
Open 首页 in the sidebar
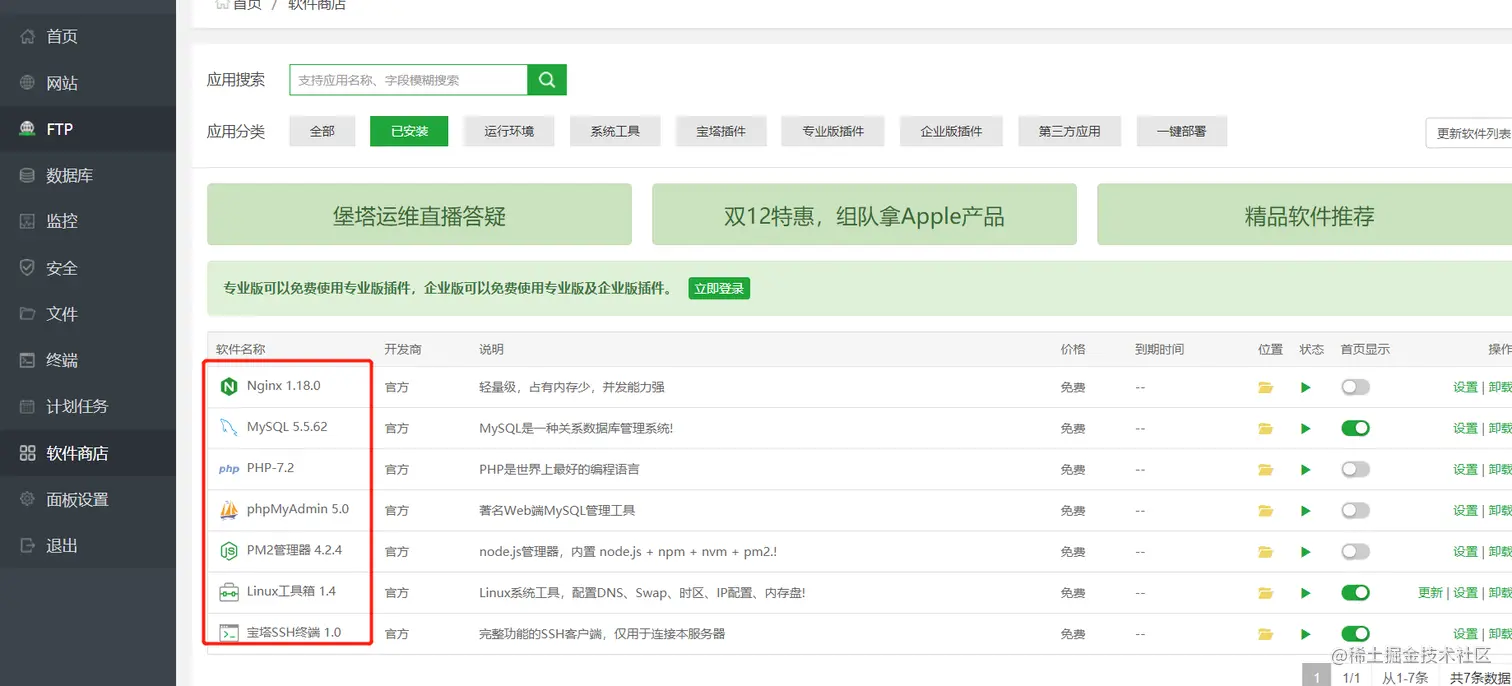(x=88, y=37)
